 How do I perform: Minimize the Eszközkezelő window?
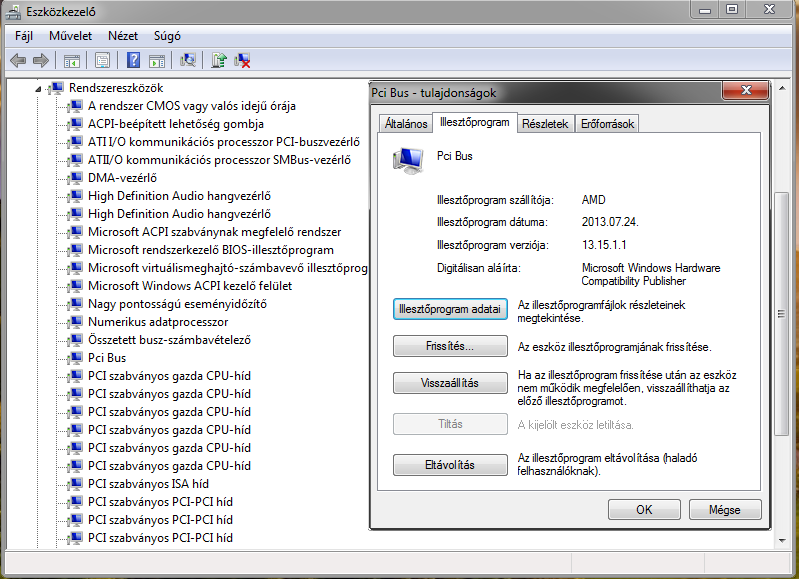(705, 9)
